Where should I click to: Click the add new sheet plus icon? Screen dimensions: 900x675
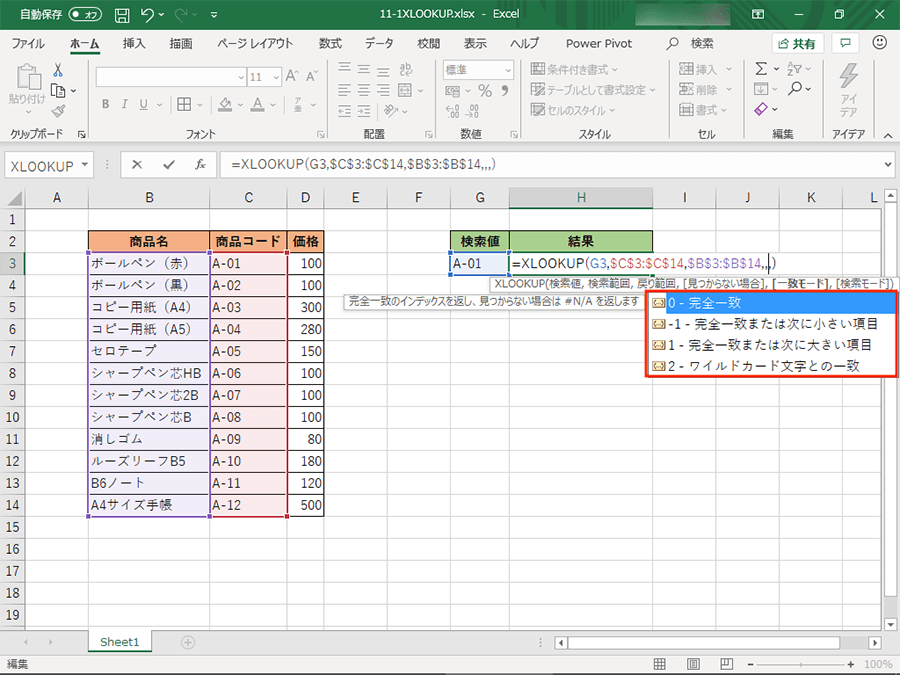click(x=188, y=642)
